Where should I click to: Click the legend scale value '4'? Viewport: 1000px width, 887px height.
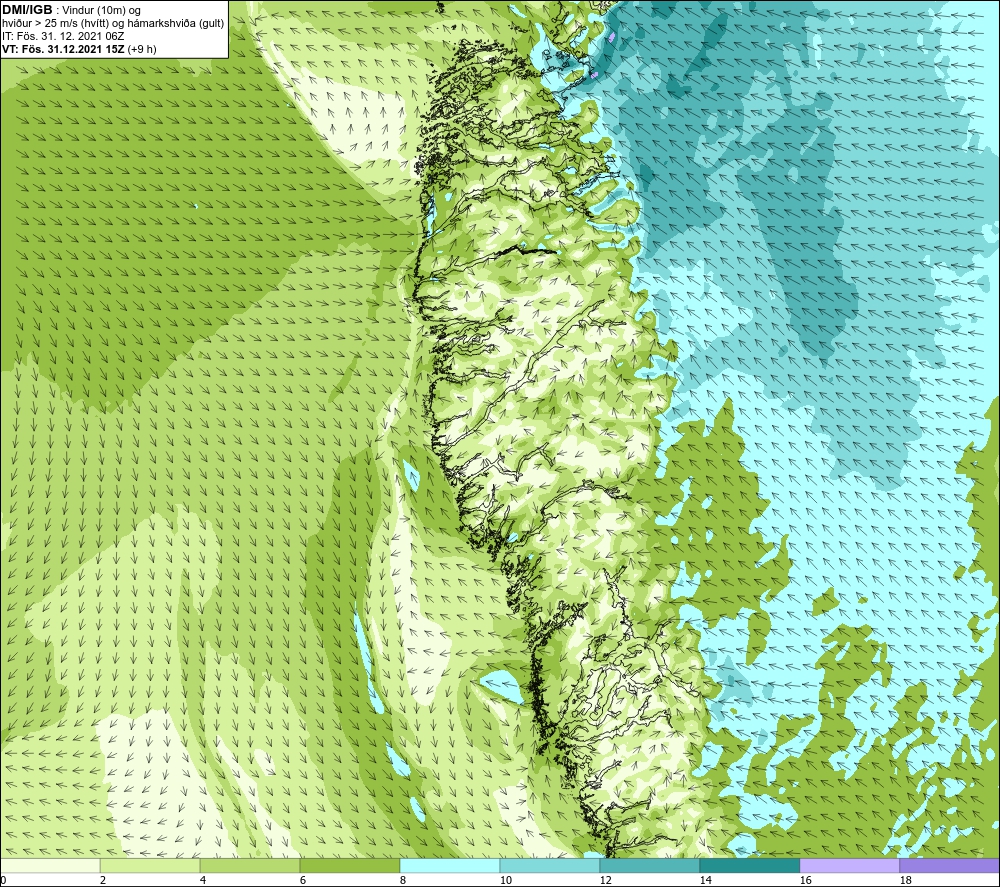203,880
